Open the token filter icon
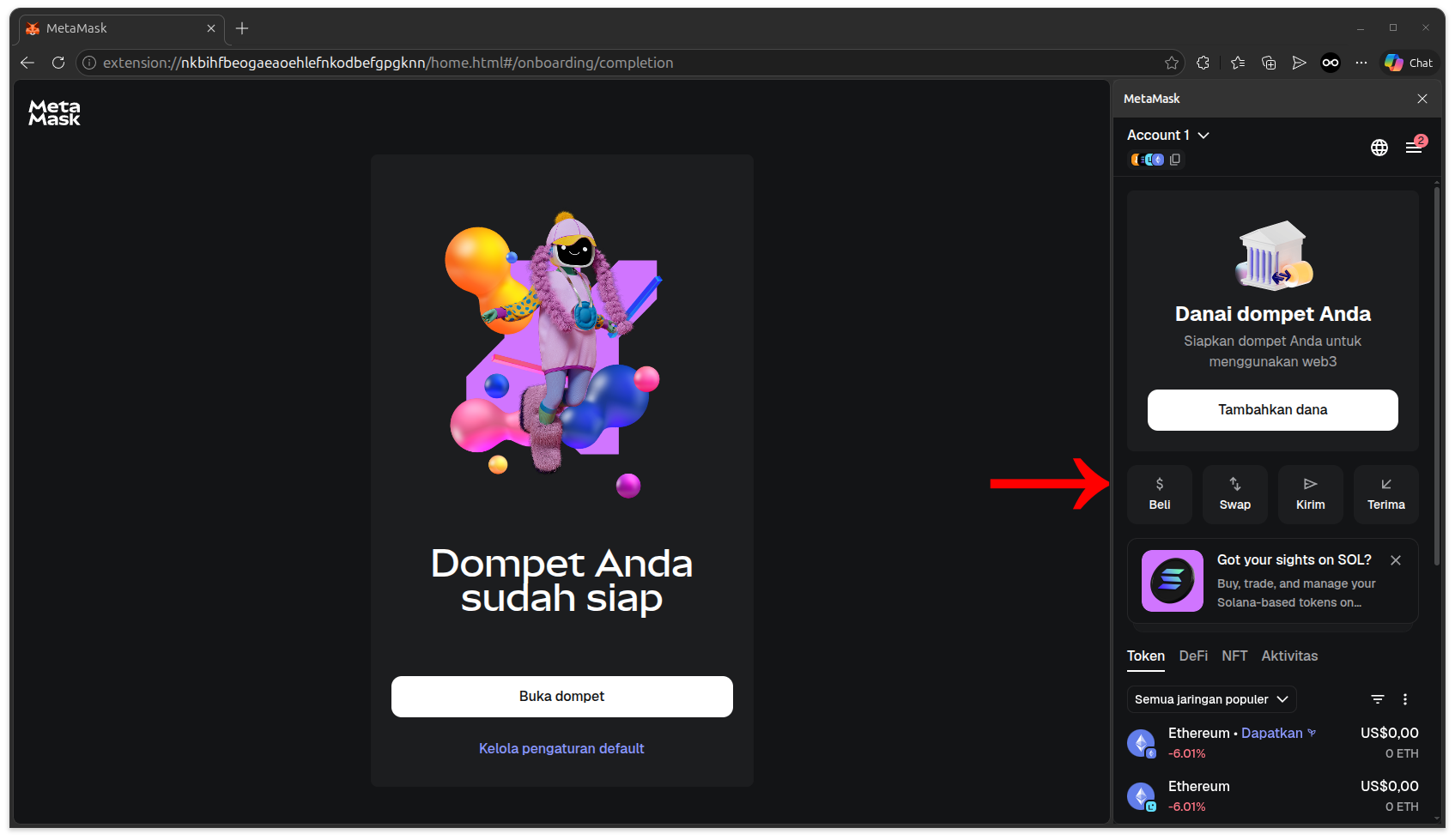 pyautogui.click(x=1377, y=698)
